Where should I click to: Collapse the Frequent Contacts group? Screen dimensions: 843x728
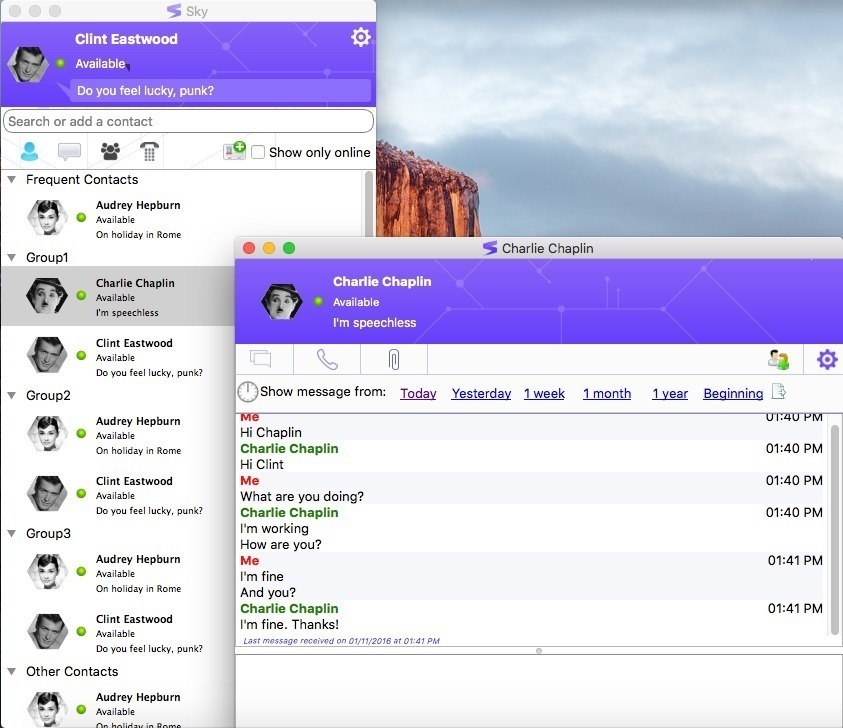coord(11,180)
